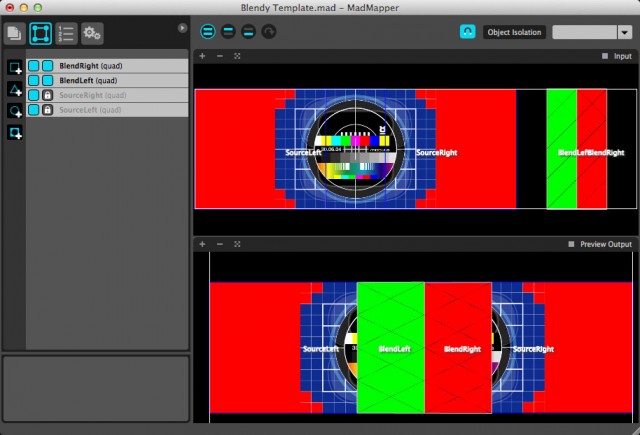Image resolution: width=640 pixels, height=435 pixels.
Task: Unlock the SourceRight quad layer
Action: coord(47,94)
